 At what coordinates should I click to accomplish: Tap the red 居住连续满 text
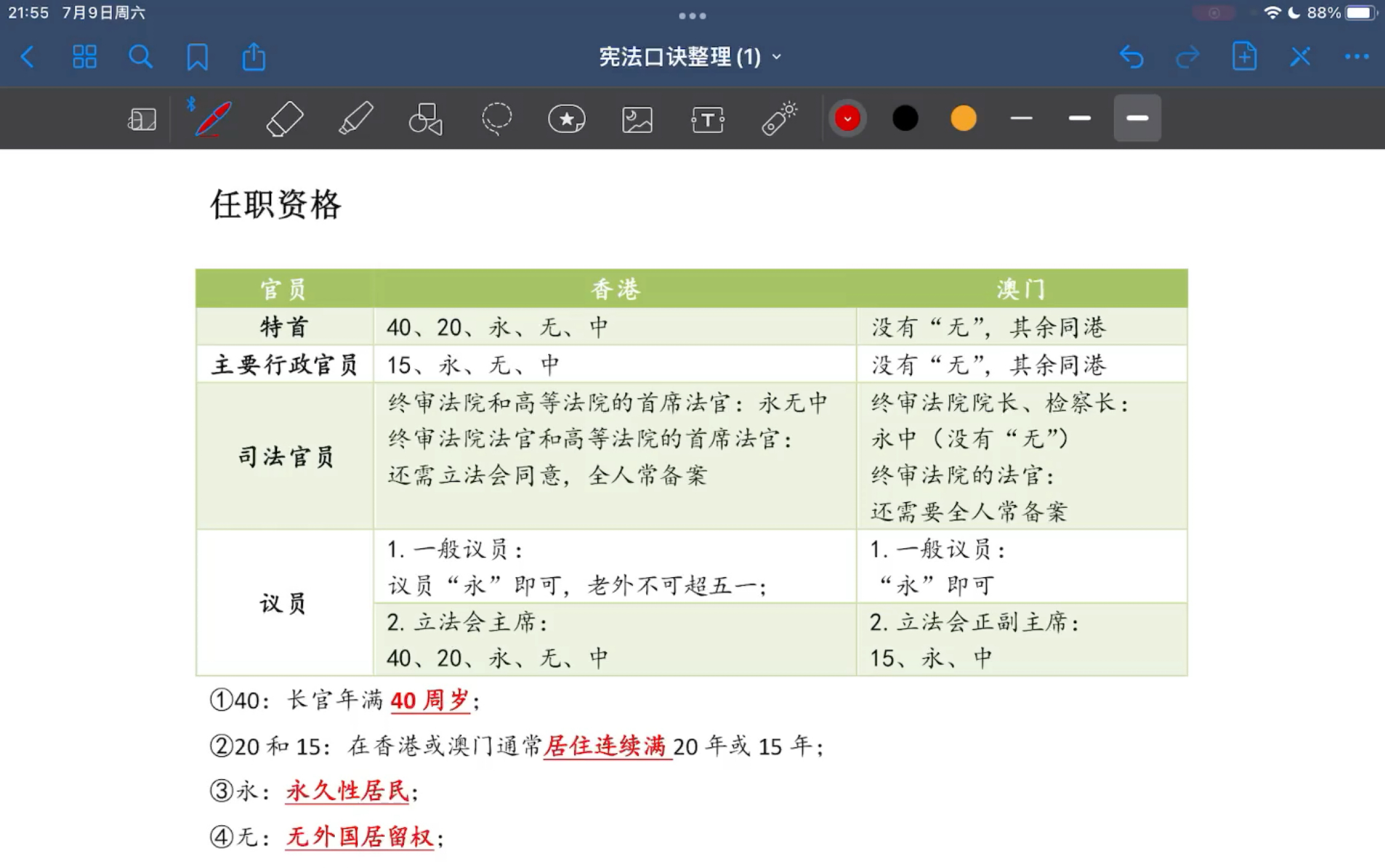606,746
